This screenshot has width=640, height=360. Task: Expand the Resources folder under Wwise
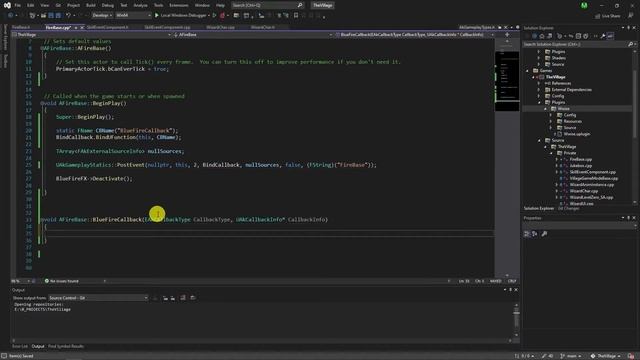pyautogui.click(x=551, y=122)
